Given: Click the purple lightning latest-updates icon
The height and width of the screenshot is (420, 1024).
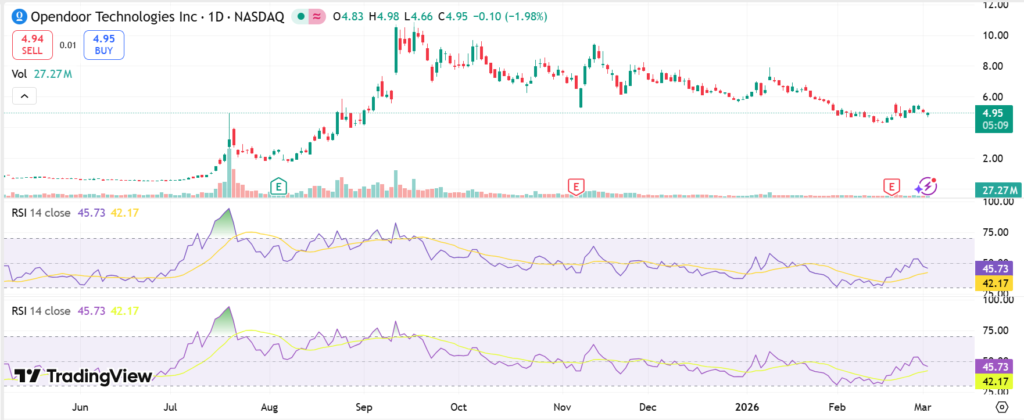Looking at the screenshot, I should [x=925, y=187].
